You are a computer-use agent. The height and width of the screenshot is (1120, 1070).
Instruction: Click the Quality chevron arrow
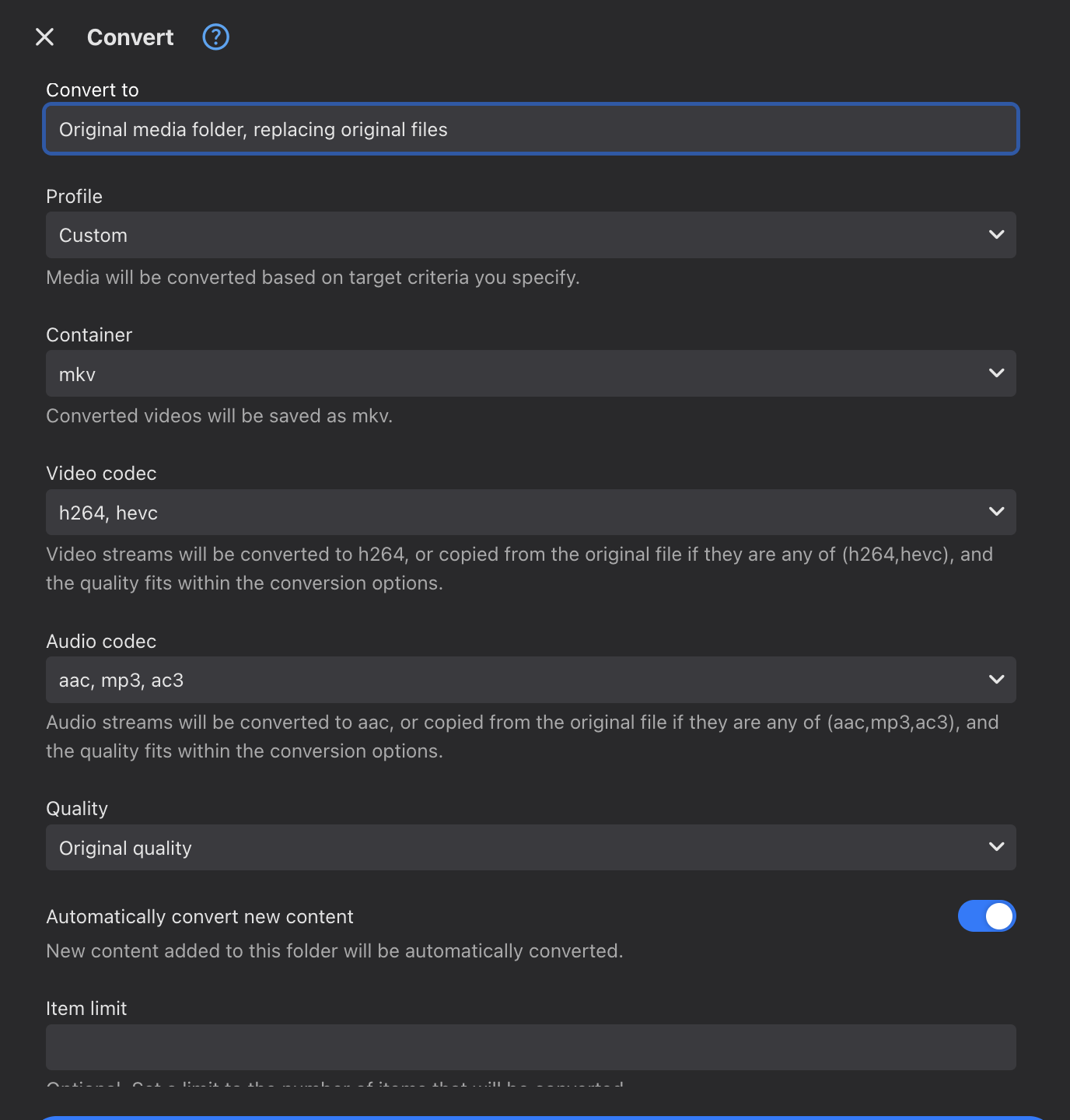(x=996, y=847)
